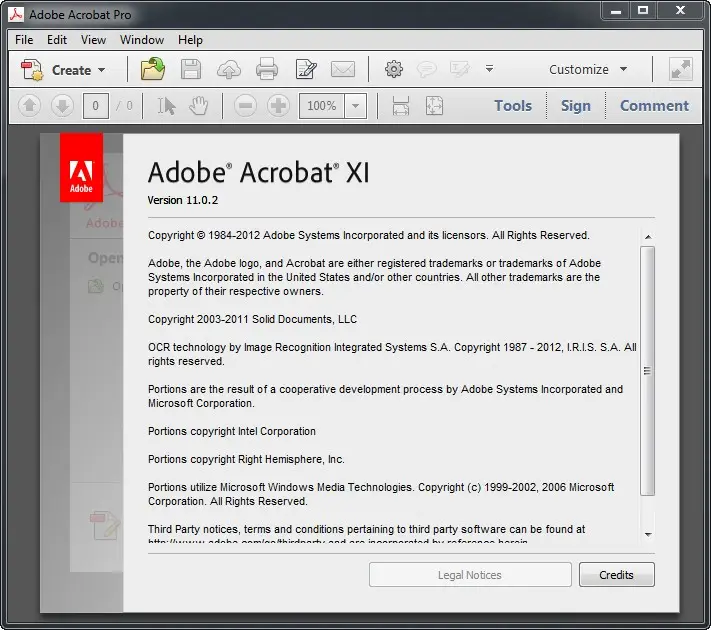This screenshot has height=630, width=711.
Task: Click the zoom in plus icon
Action: coord(278,106)
